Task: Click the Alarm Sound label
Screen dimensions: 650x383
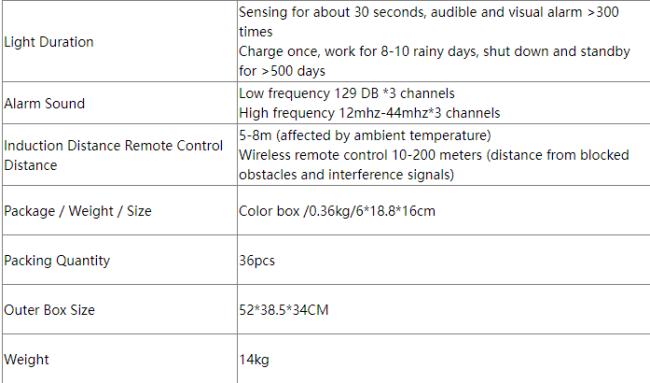Action: click(44, 103)
